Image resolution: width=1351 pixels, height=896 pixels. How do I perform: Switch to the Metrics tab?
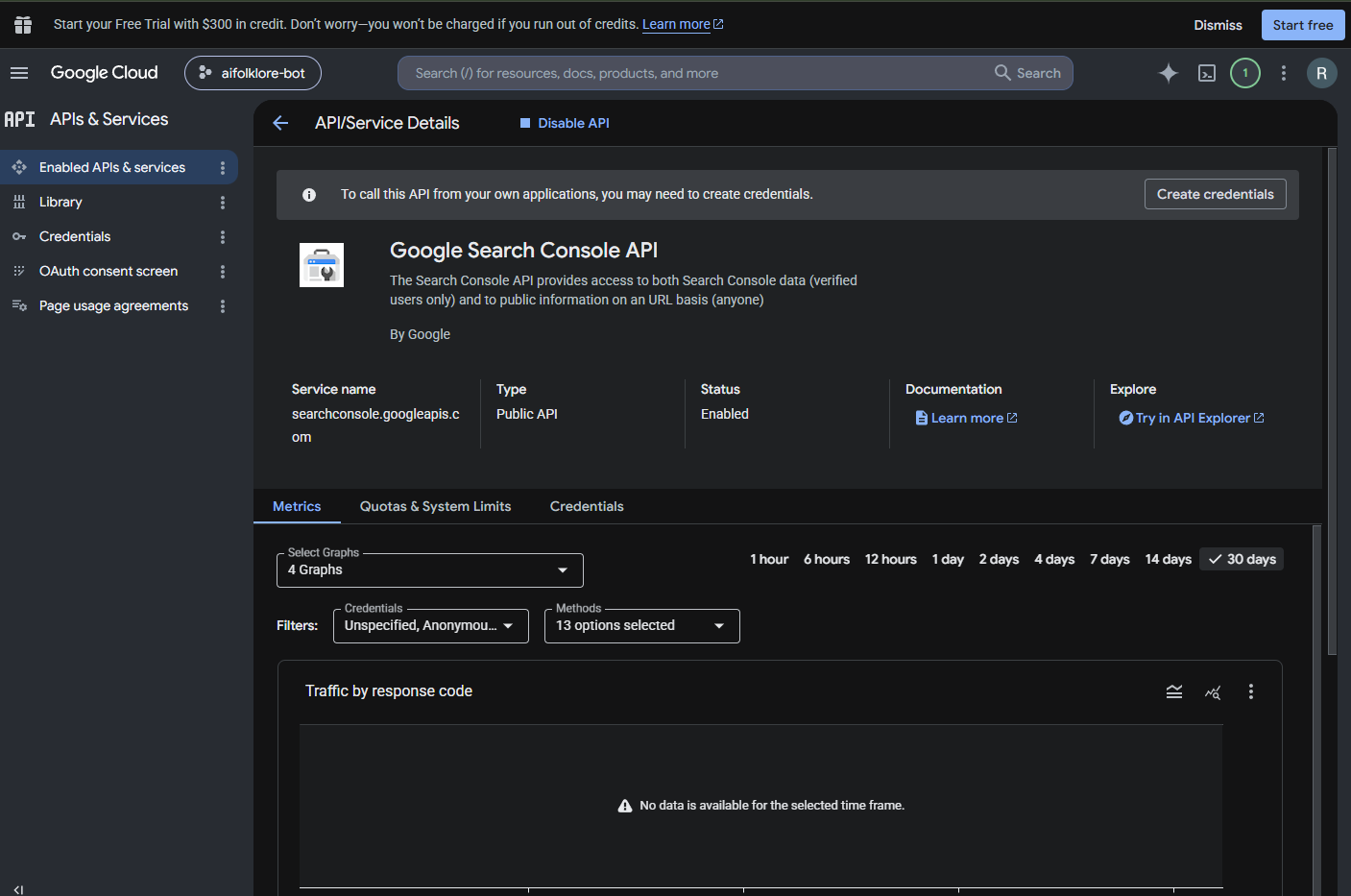(x=297, y=506)
